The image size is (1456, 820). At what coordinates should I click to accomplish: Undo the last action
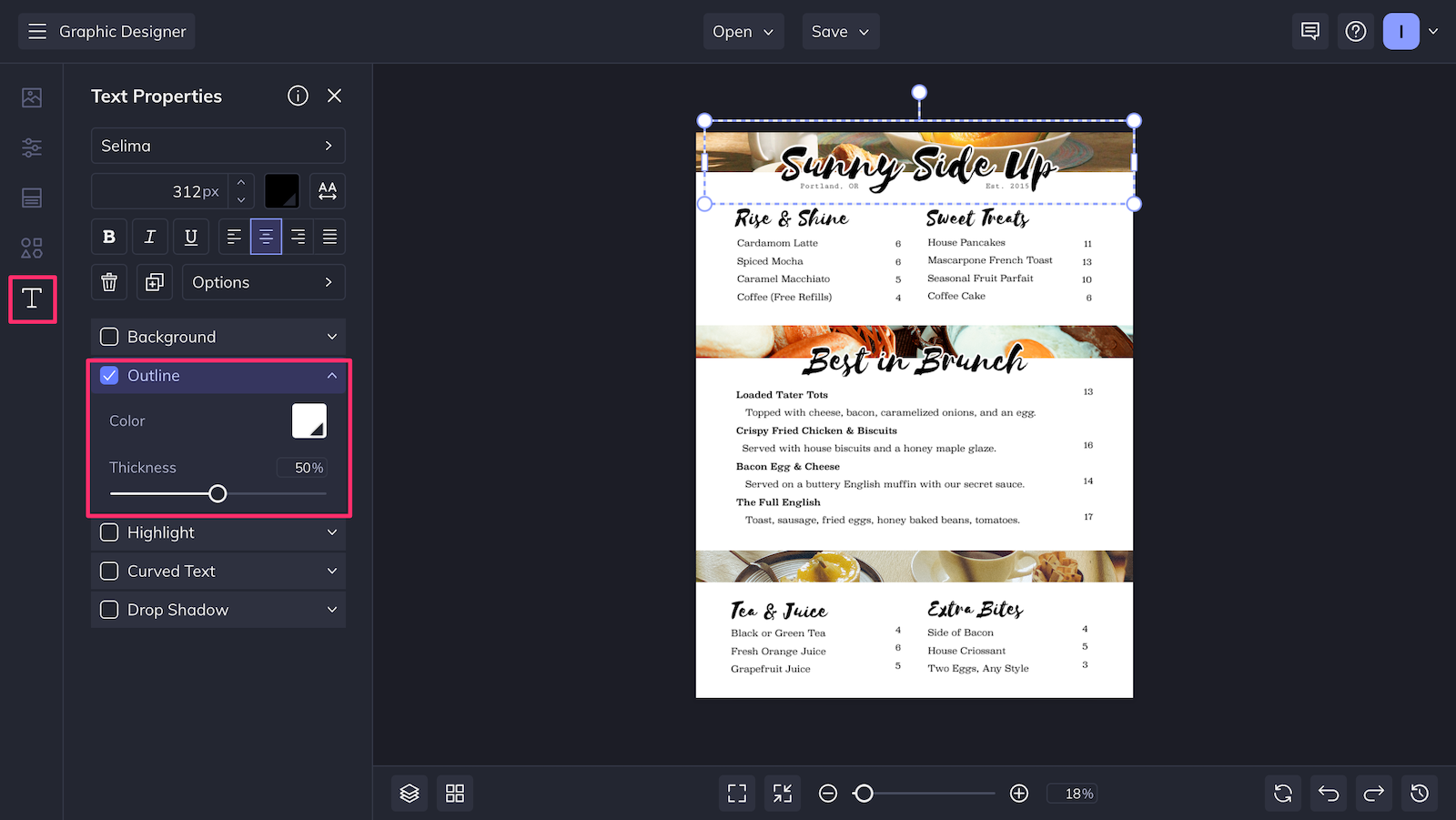[1328, 793]
